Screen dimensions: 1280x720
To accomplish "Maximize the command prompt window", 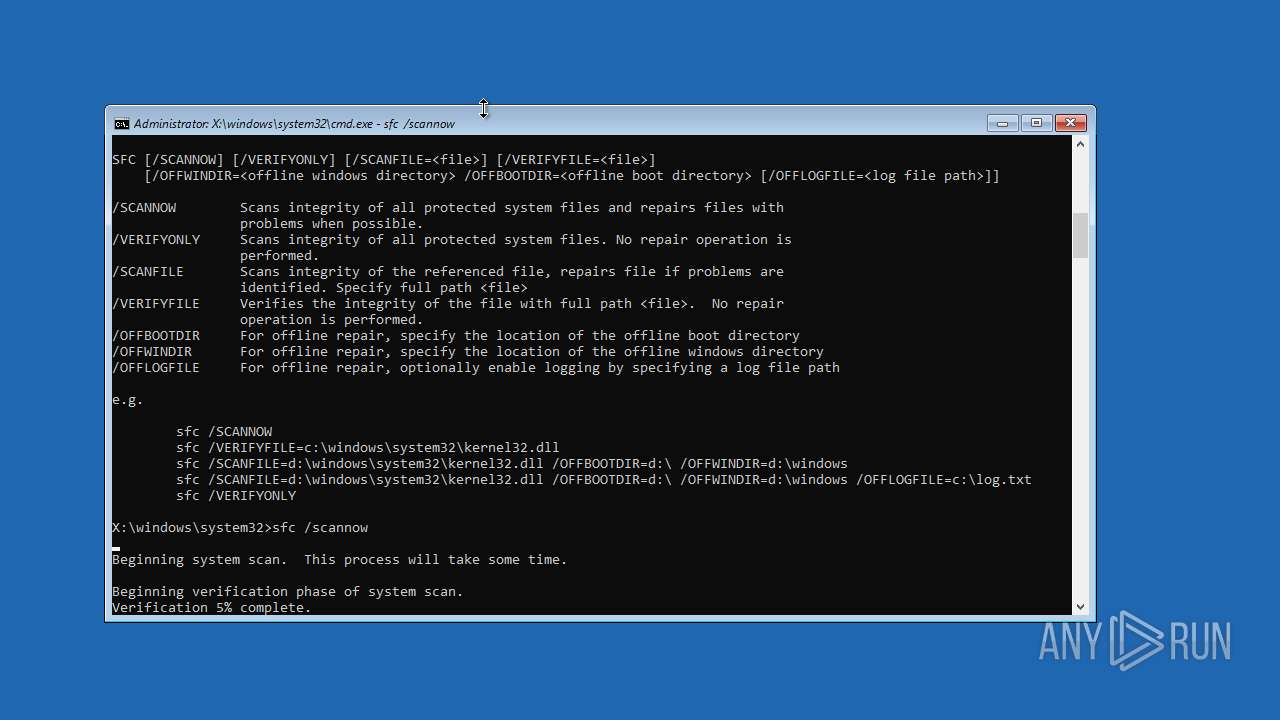I will tap(1036, 123).
